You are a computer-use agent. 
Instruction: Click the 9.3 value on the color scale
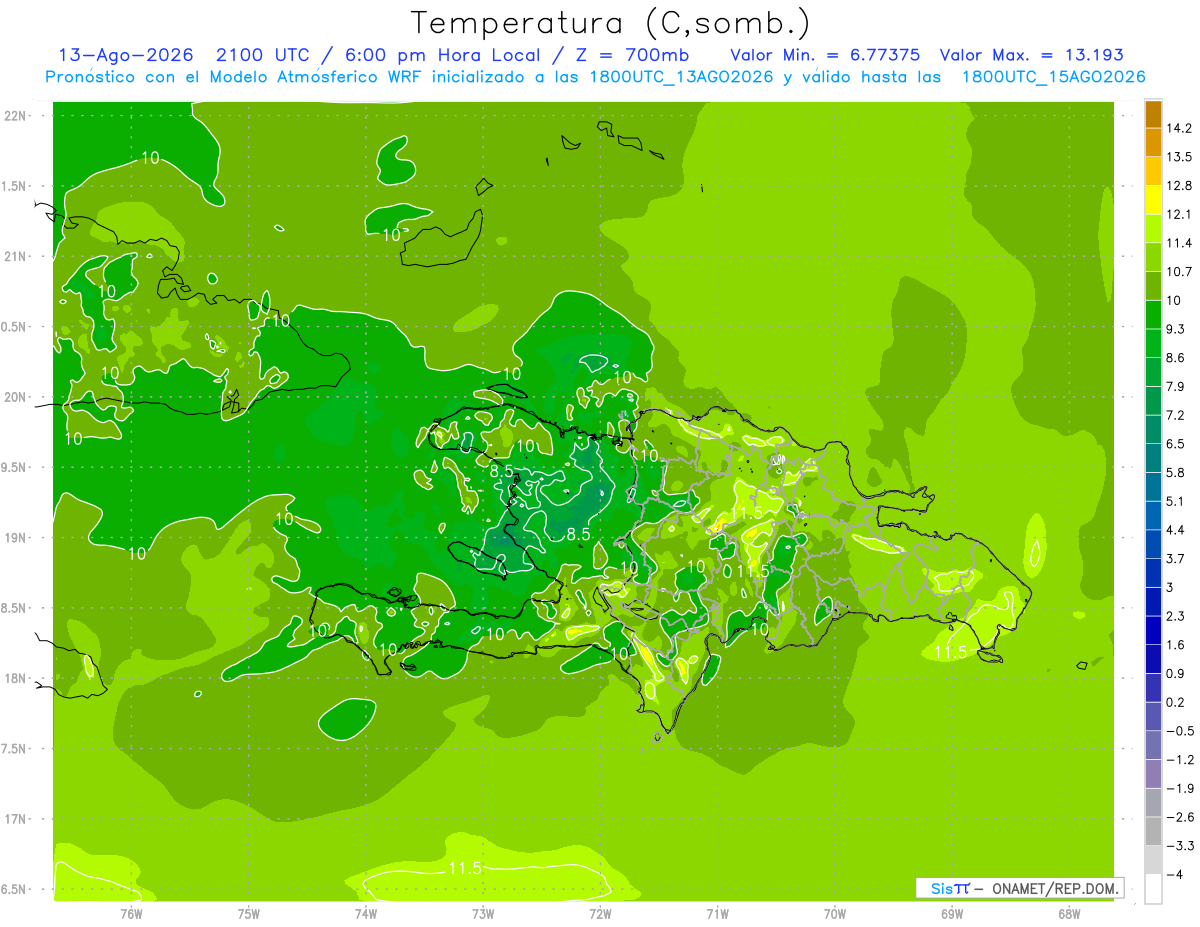click(1176, 329)
